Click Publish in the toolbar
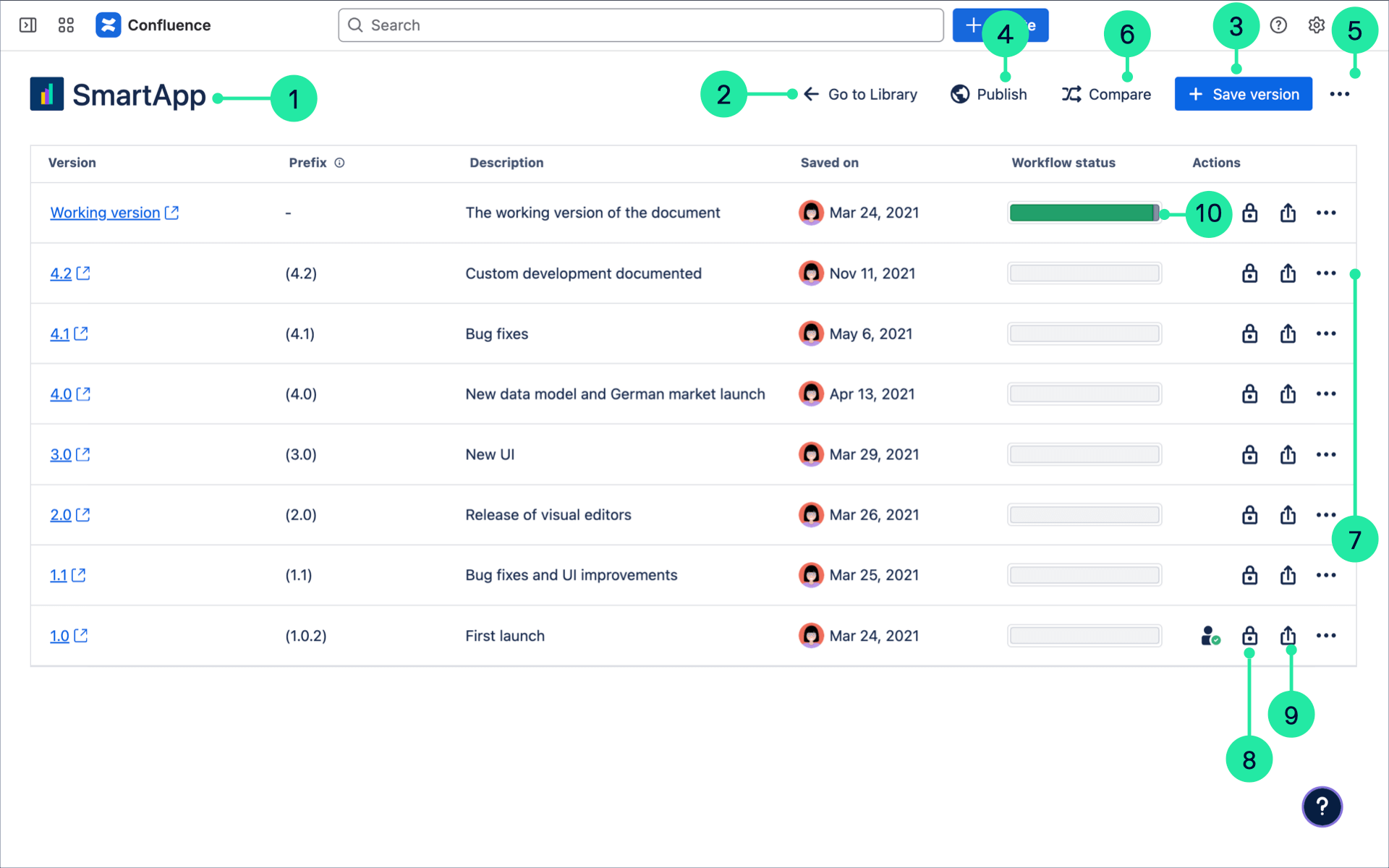The height and width of the screenshot is (868, 1389). click(989, 93)
